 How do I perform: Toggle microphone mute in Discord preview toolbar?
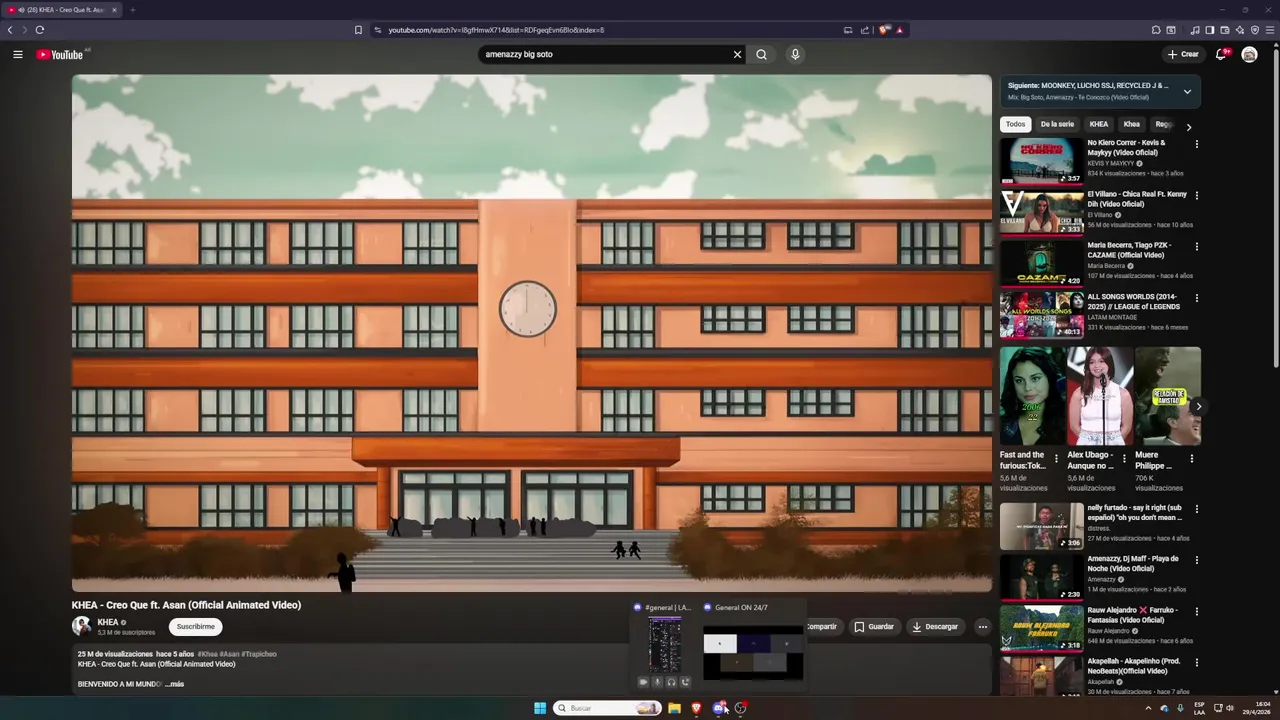[657, 682]
